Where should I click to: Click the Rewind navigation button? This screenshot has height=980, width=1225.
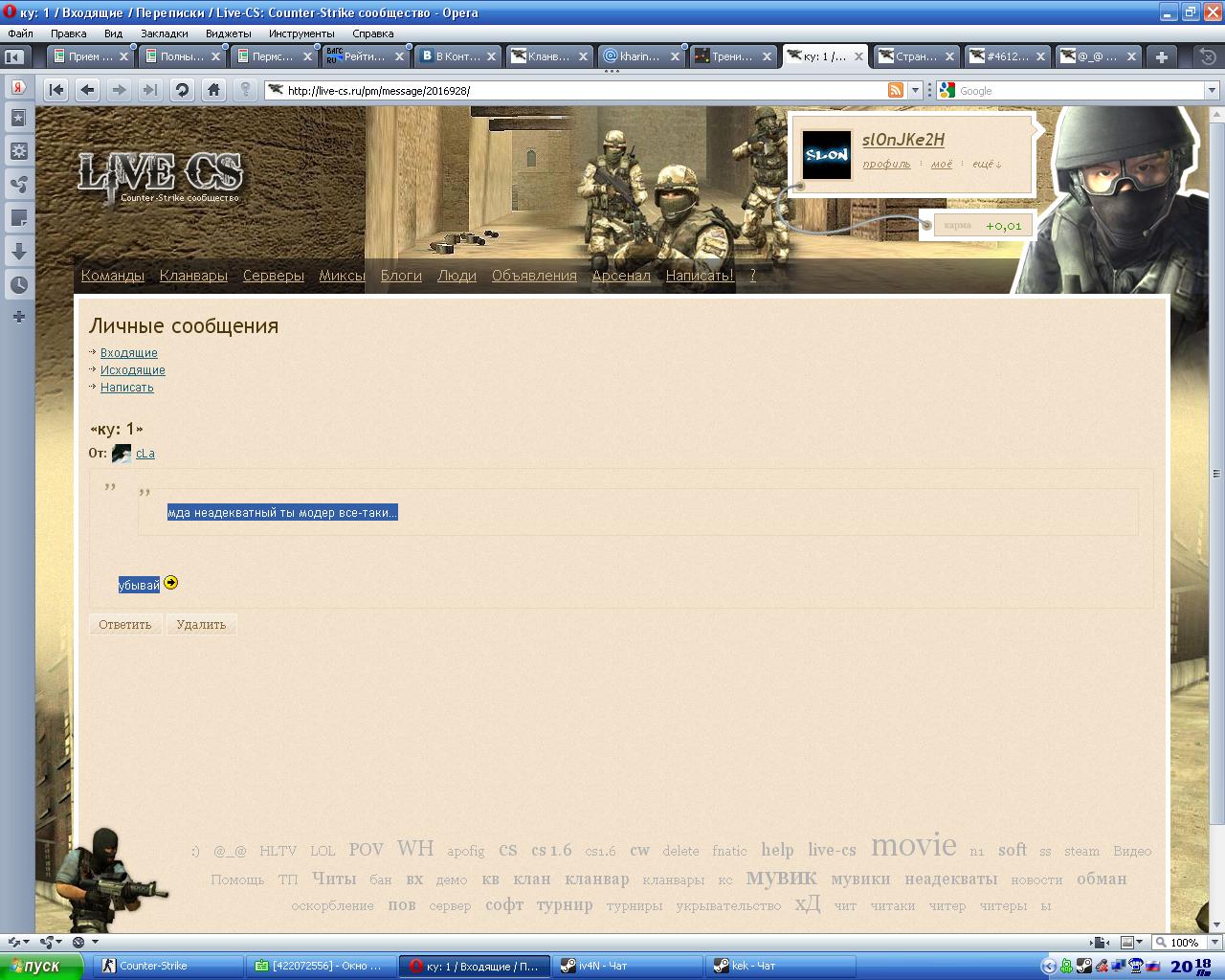[56, 90]
